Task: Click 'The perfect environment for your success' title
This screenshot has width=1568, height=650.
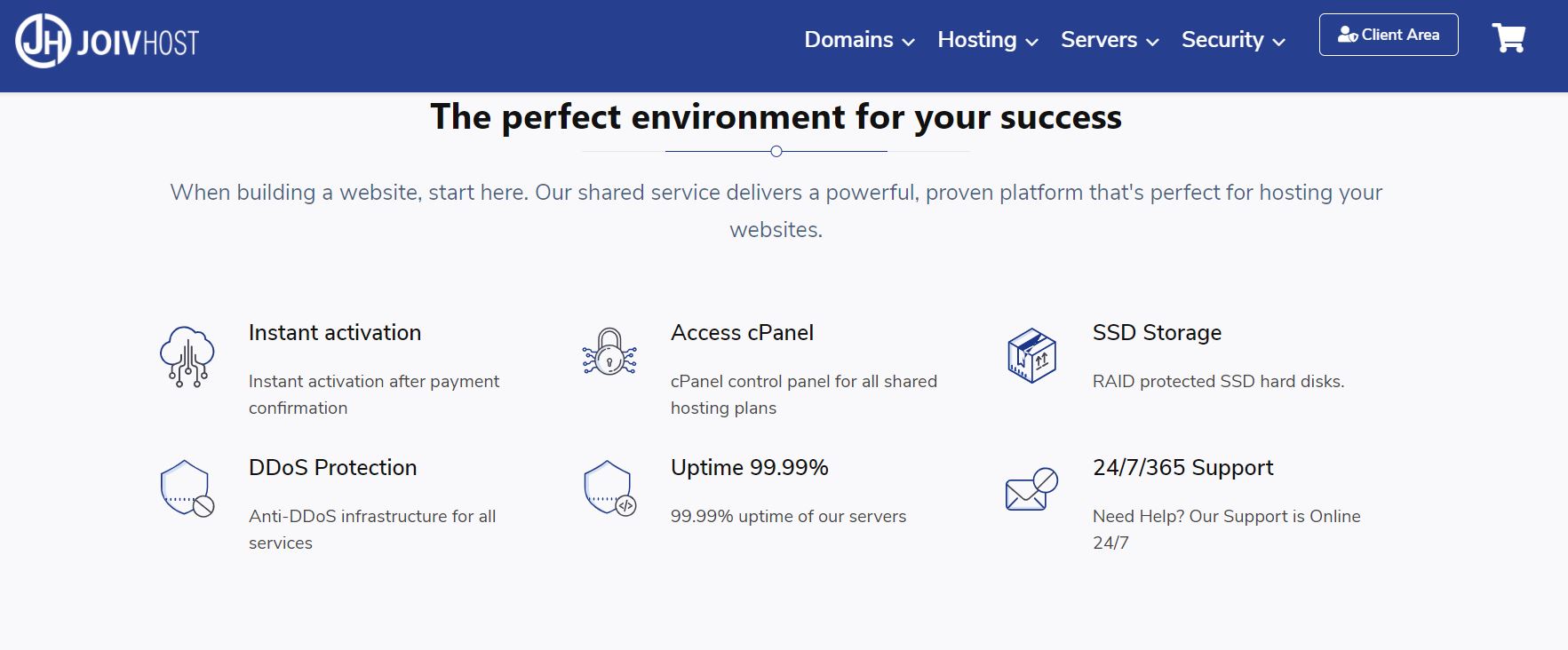Action: coord(776,117)
